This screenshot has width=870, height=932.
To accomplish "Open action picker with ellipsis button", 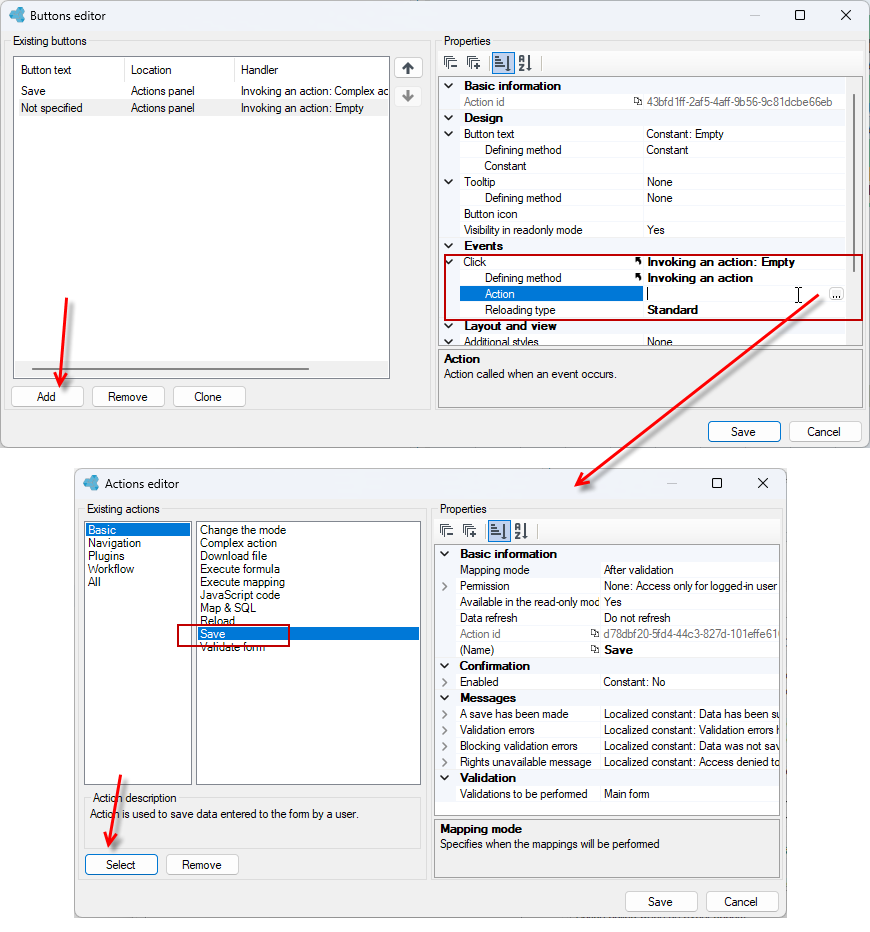I will tap(836, 294).
